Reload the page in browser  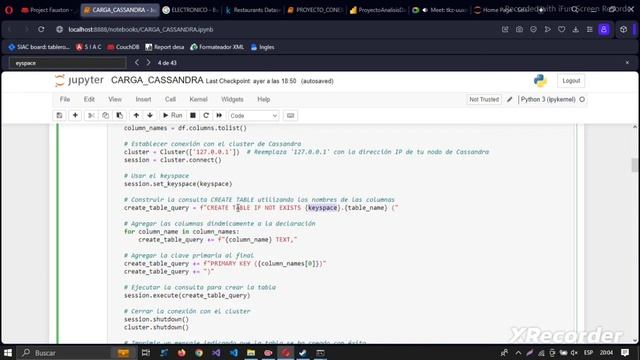coord(41,29)
